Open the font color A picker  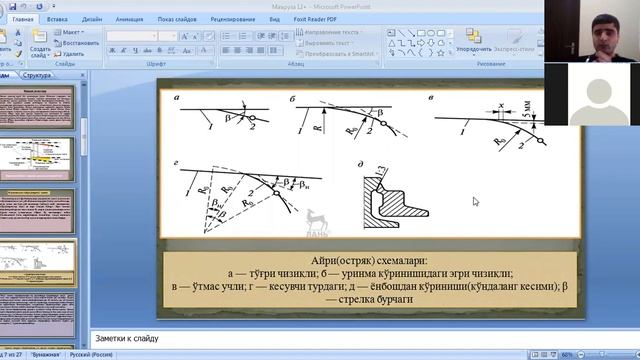coord(204,51)
